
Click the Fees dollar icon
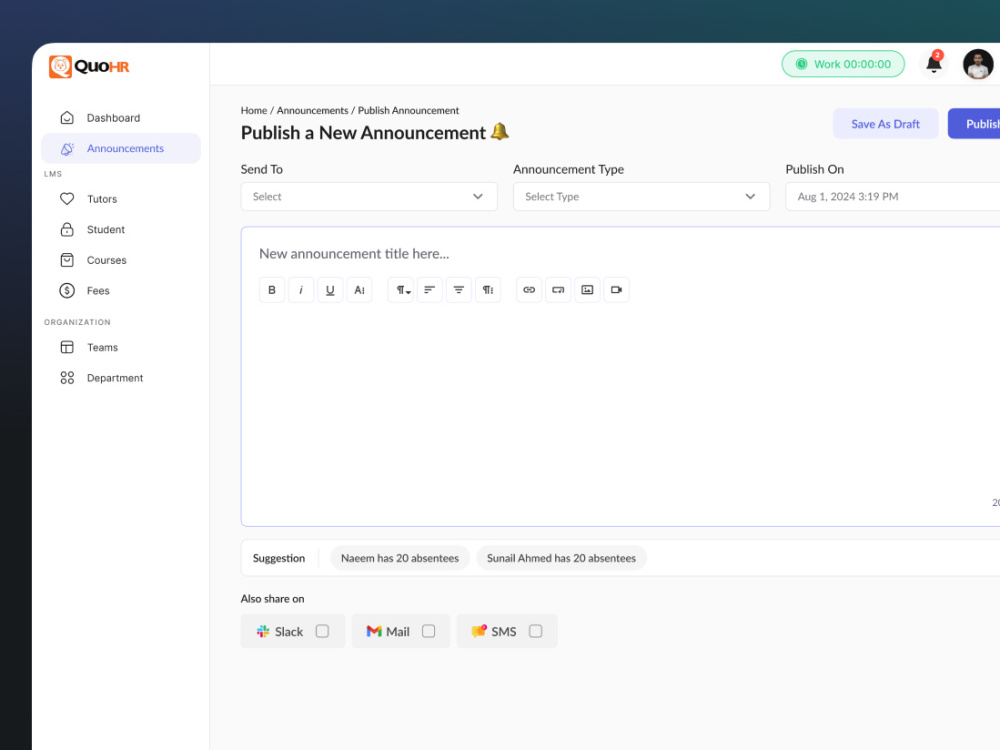point(67,291)
